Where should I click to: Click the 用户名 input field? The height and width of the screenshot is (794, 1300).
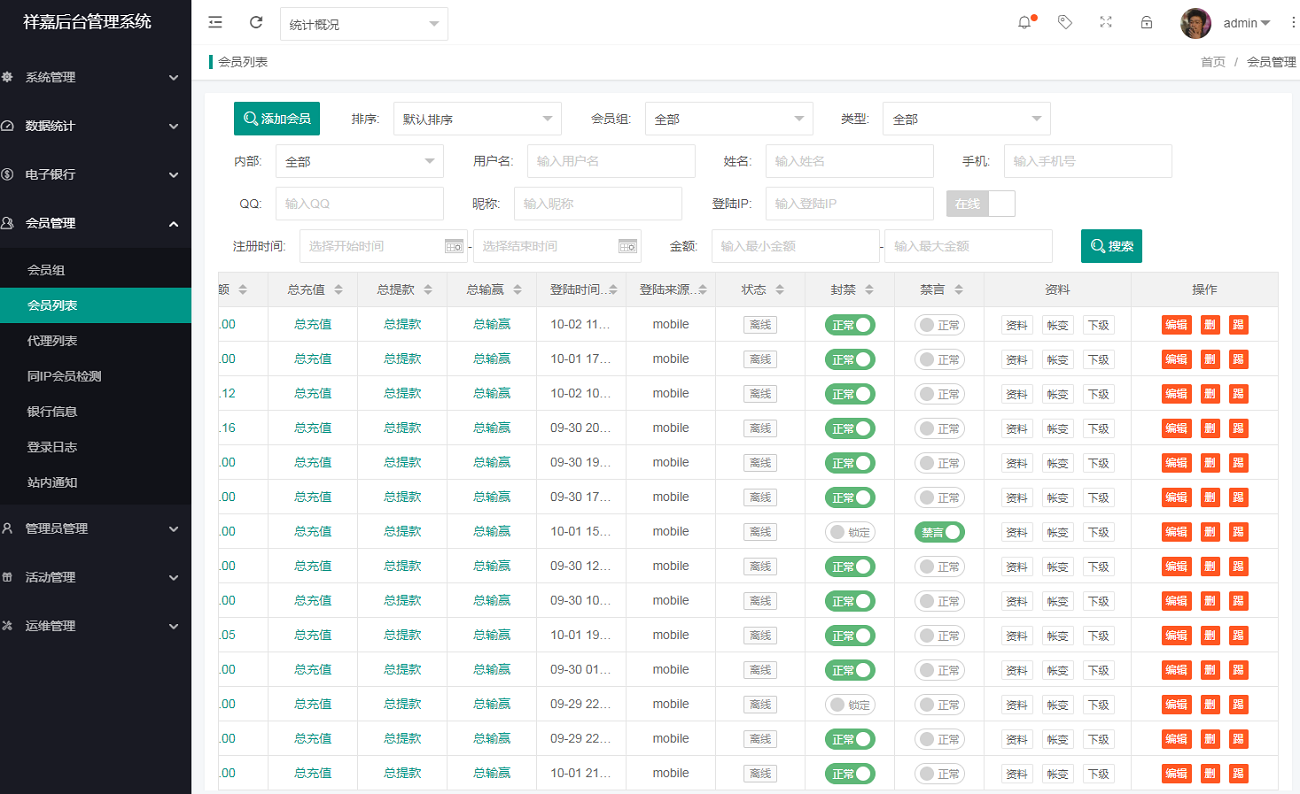pos(610,161)
